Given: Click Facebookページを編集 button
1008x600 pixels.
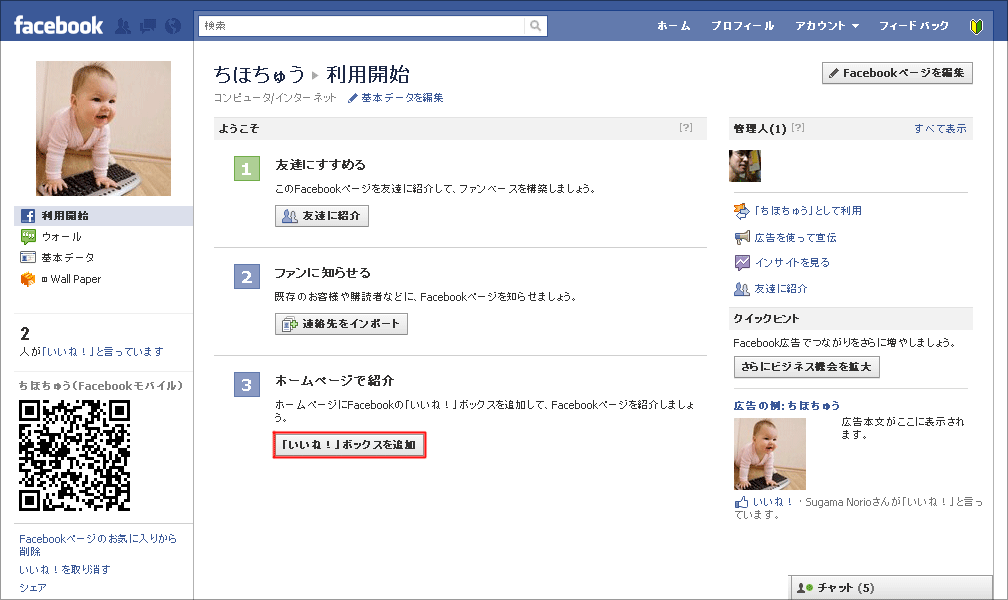Looking at the screenshot, I should pos(897,73).
